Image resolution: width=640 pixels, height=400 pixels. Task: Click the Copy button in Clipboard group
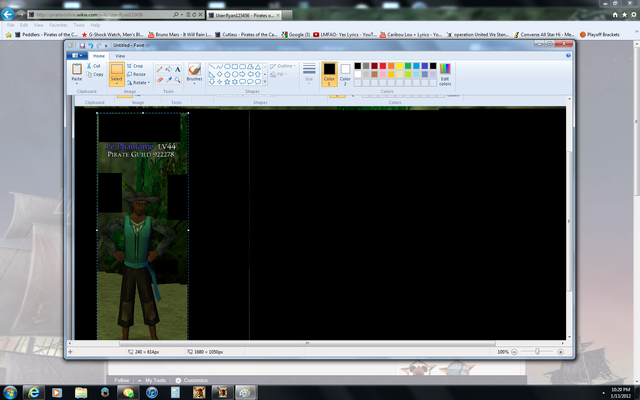(x=95, y=74)
